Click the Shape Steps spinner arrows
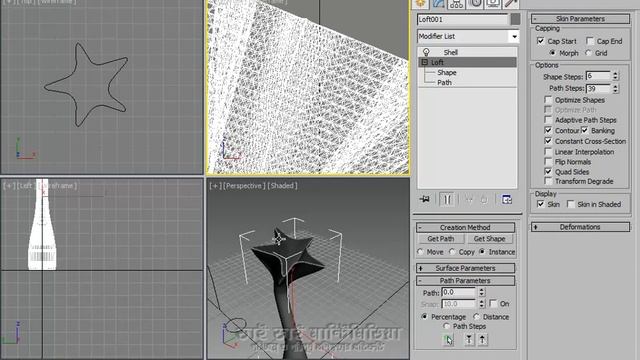 [x=616, y=76]
